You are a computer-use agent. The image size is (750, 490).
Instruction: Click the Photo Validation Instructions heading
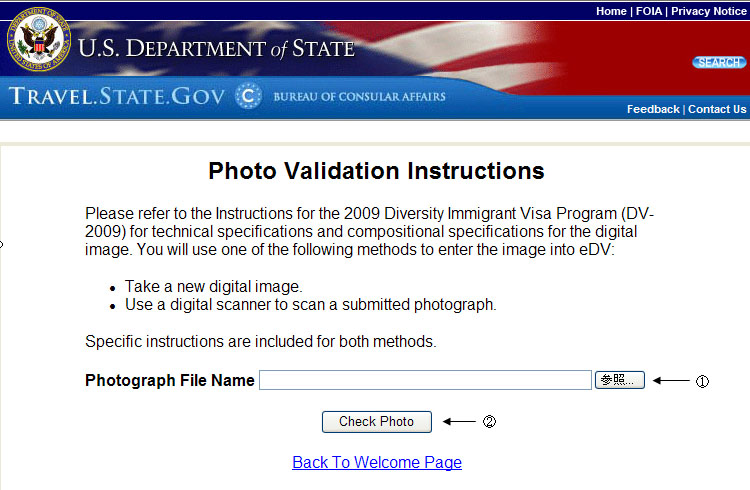coord(376,171)
